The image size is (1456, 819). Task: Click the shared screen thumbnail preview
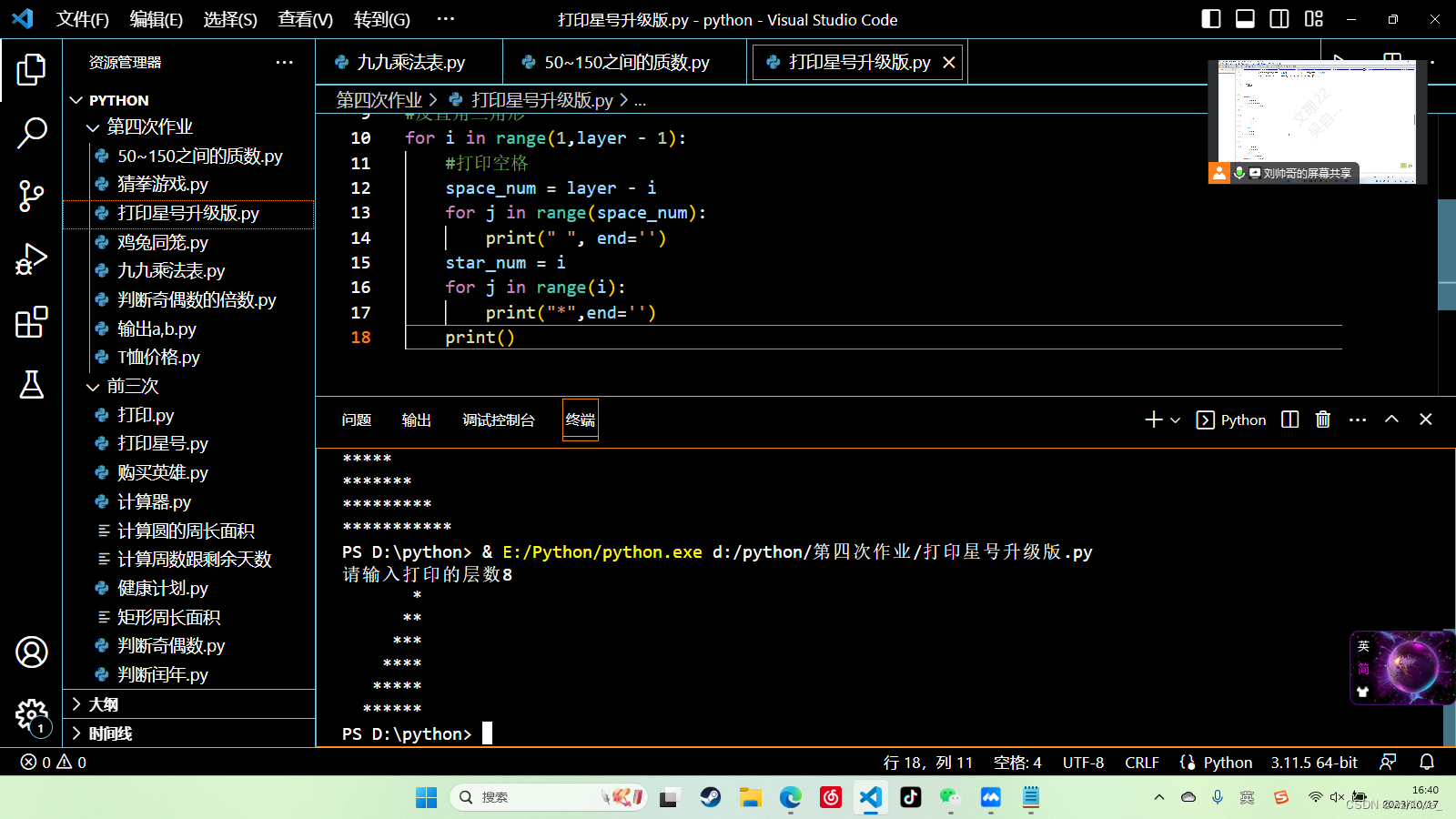tap(1317, 121)
